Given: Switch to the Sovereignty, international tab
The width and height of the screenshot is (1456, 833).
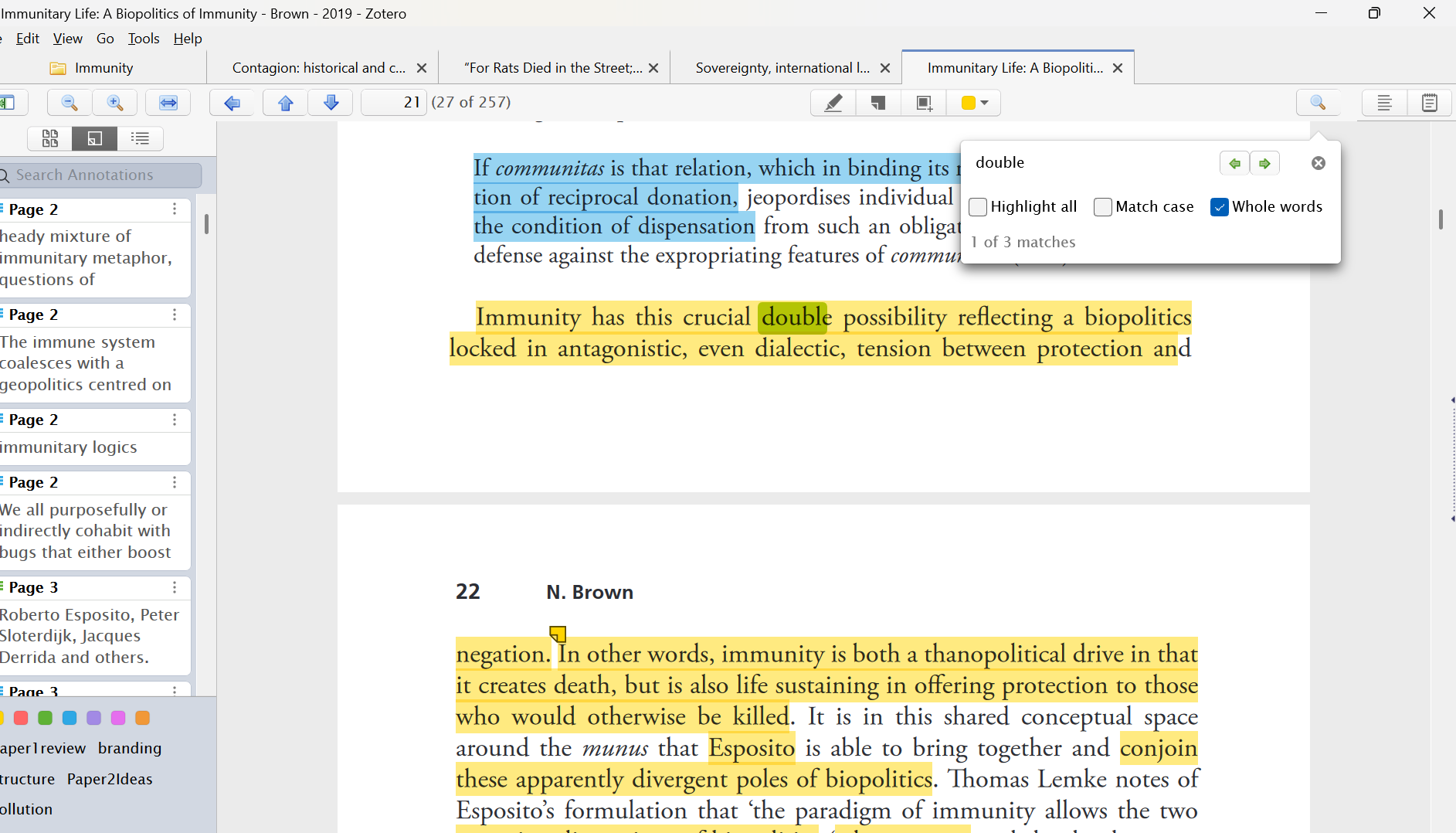Looking at the screenshot, I should (x=782, y=68).
